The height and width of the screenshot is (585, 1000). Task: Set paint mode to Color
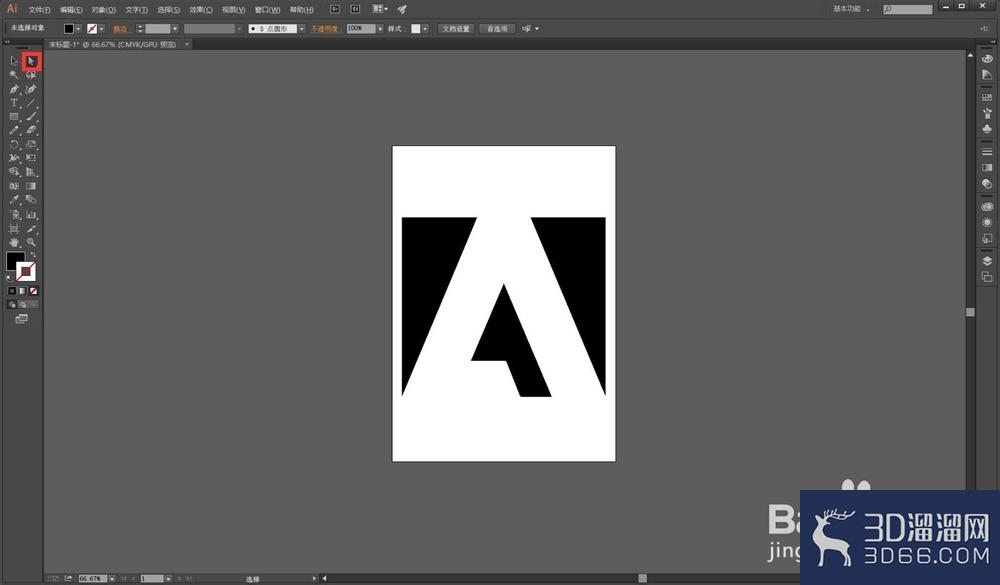coord(11,291)
